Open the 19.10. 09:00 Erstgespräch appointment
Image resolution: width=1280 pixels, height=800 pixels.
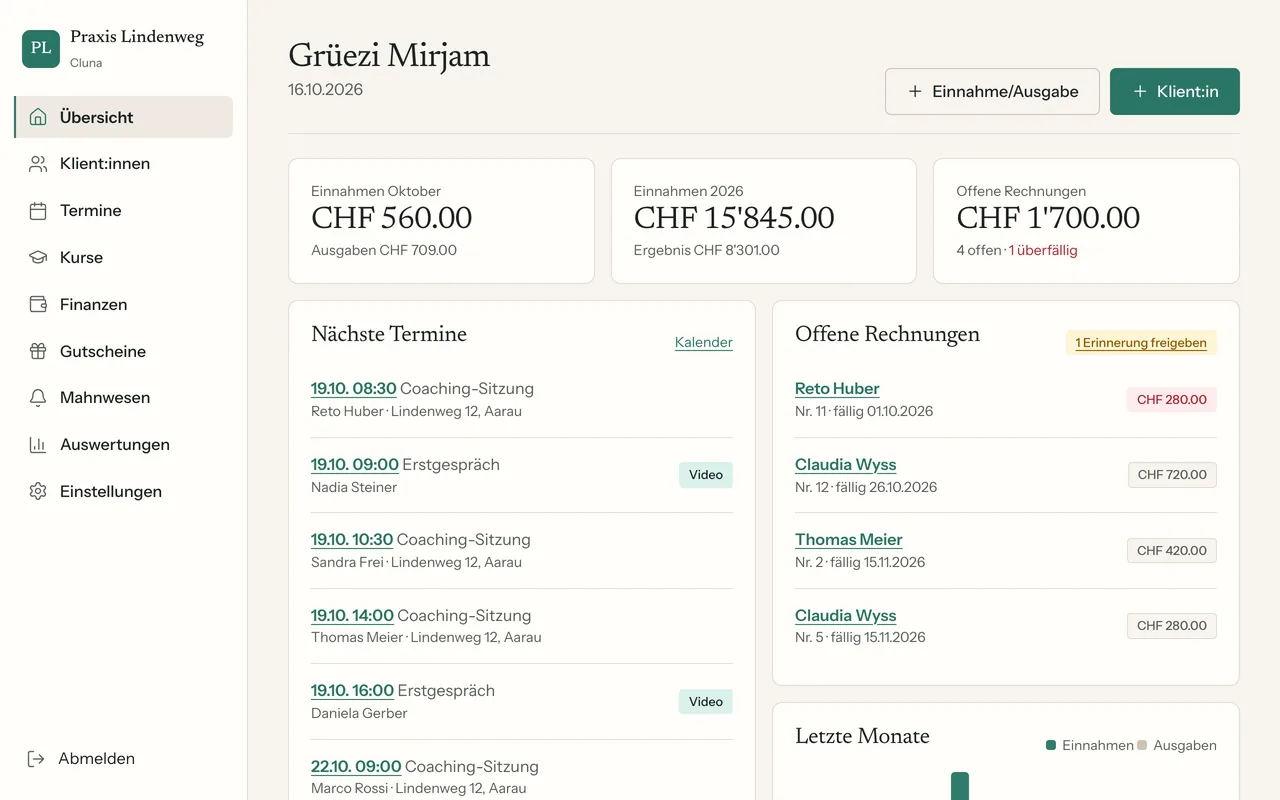click(355, 464)
